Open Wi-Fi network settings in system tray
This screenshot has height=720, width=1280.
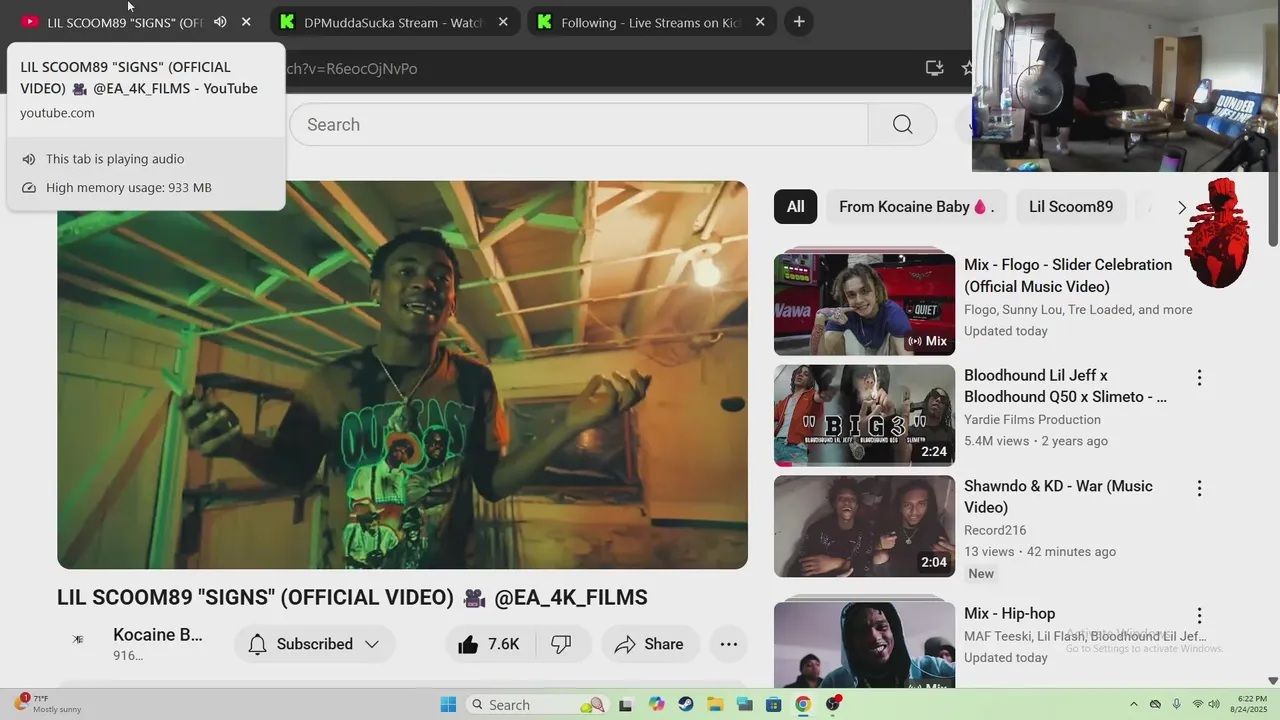point(1198,704)
